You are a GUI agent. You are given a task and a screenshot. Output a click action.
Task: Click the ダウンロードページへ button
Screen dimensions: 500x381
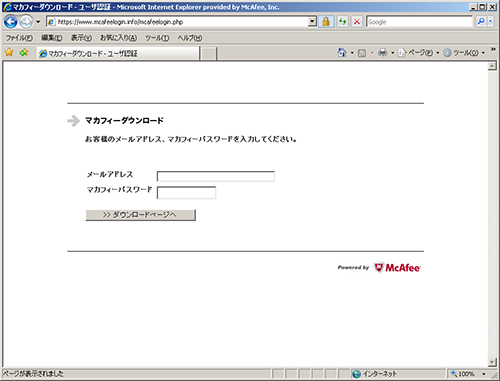[141, 215]
